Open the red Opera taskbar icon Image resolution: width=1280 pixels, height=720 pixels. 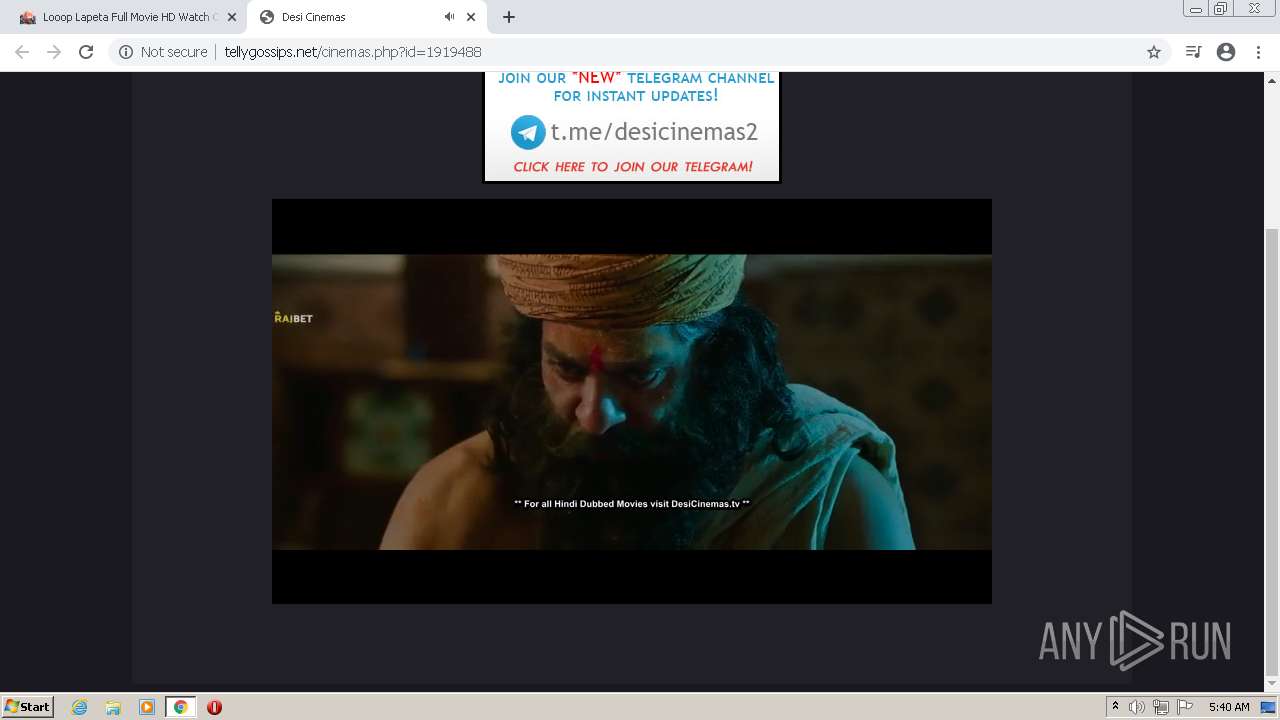pyautogui.click(x=214, y=707)
